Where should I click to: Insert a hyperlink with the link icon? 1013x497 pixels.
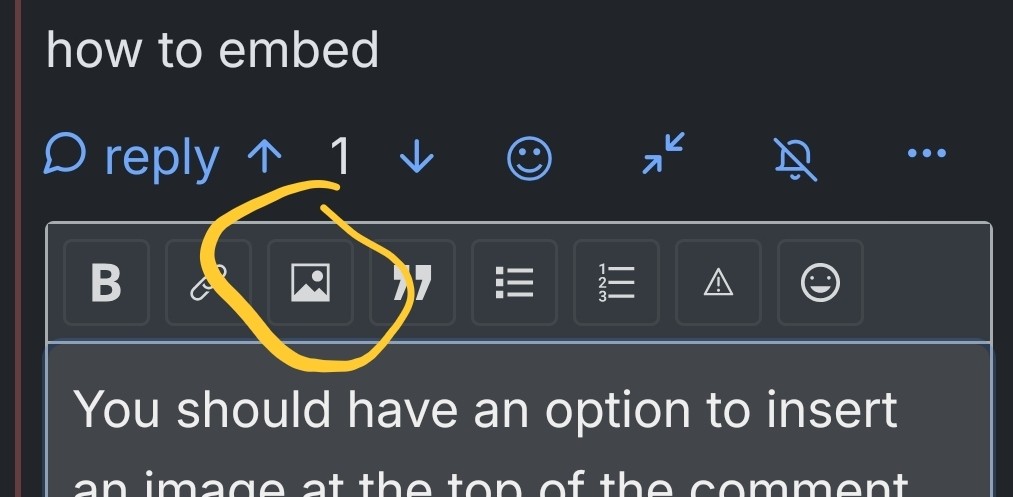208,282
